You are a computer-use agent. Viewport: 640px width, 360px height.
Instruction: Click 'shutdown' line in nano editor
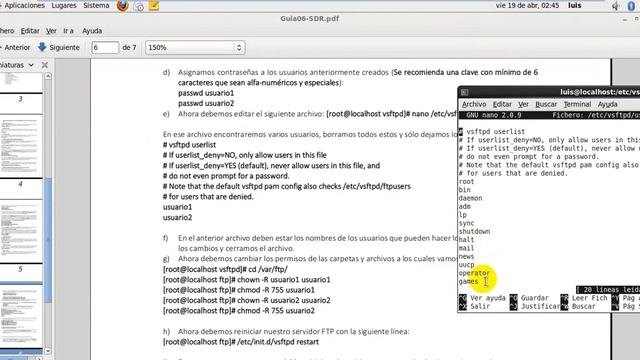(474, 231)
